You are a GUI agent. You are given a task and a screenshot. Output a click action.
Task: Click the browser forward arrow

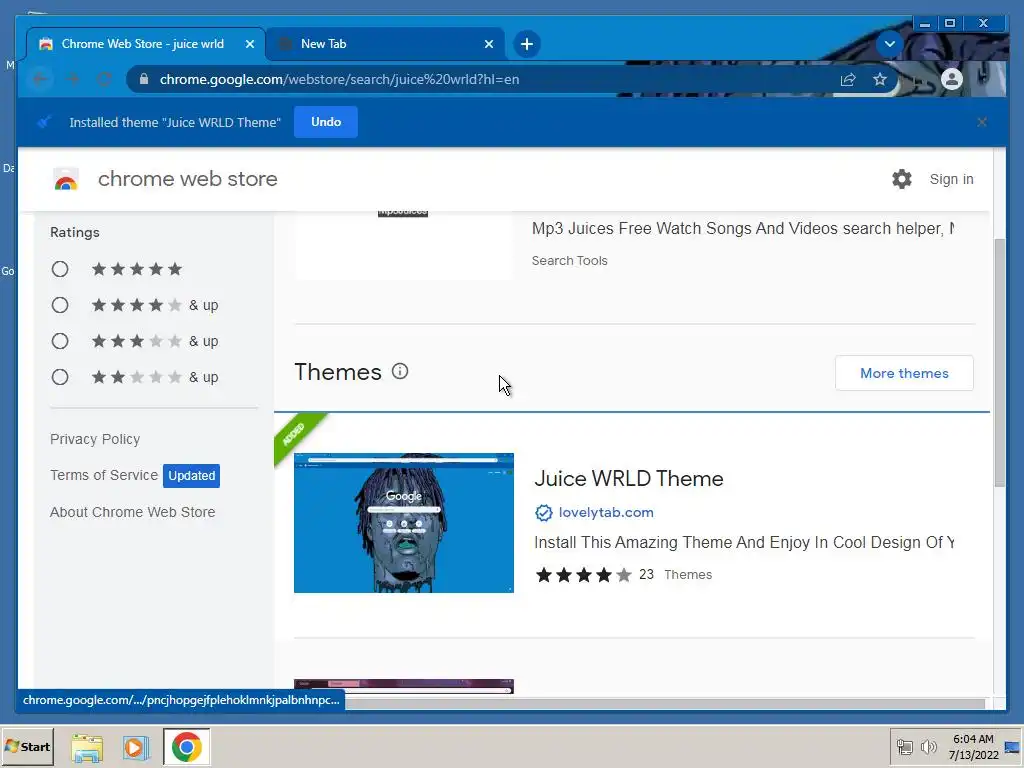point(72,79)
